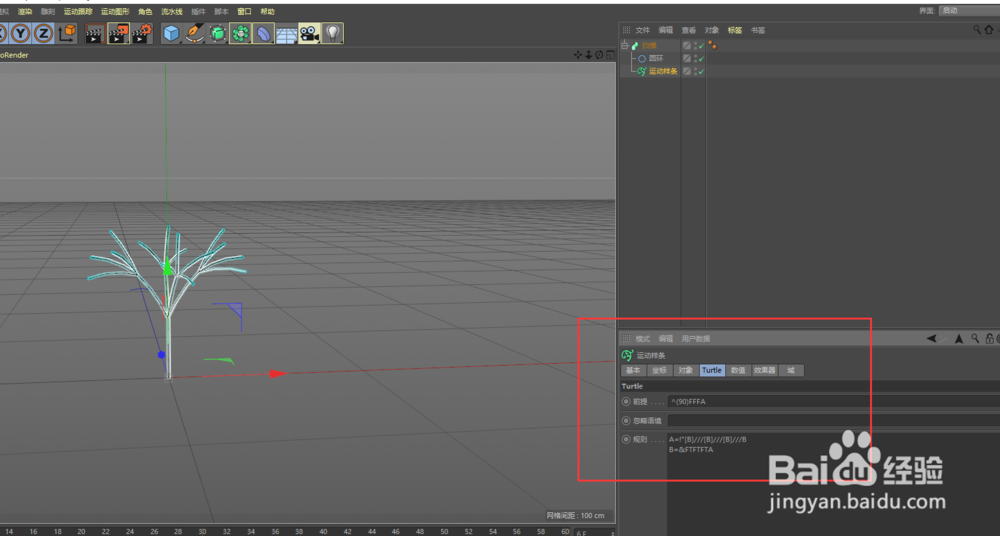Click attribute manager up arrow

pos(959,339)
